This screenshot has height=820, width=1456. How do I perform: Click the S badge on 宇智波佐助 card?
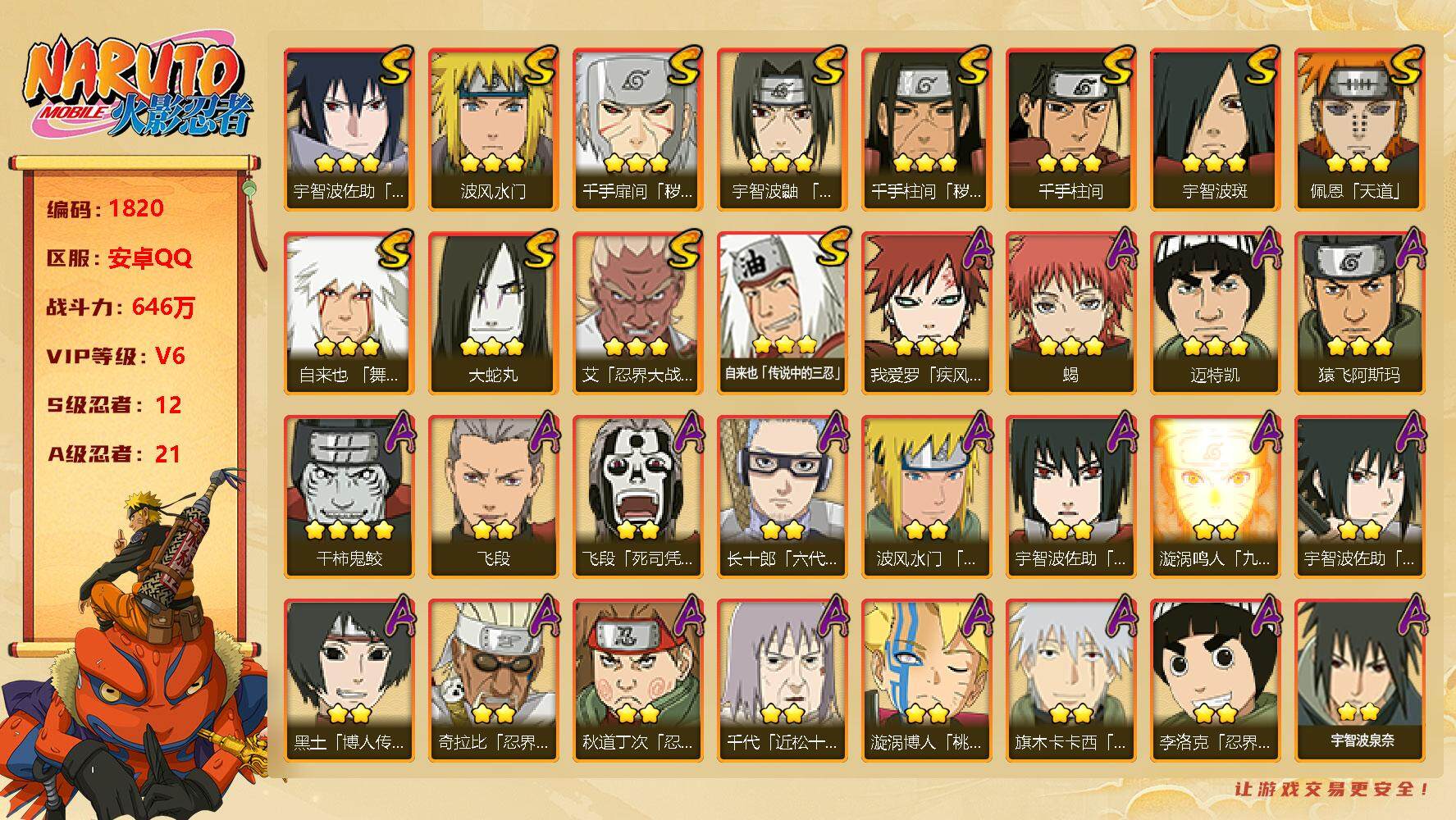(396, 66)
